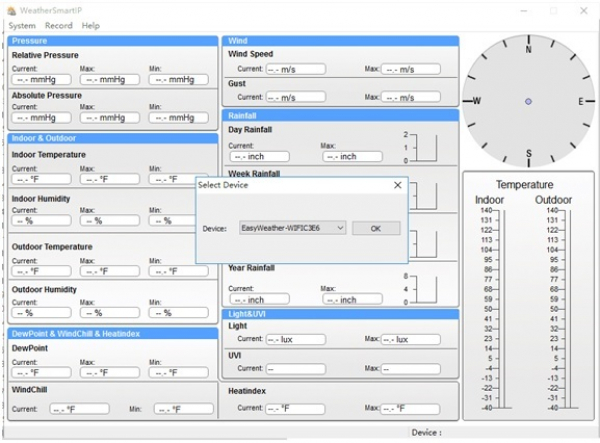Click the Light&UVI panel header
600x443 pixels.
340,314
